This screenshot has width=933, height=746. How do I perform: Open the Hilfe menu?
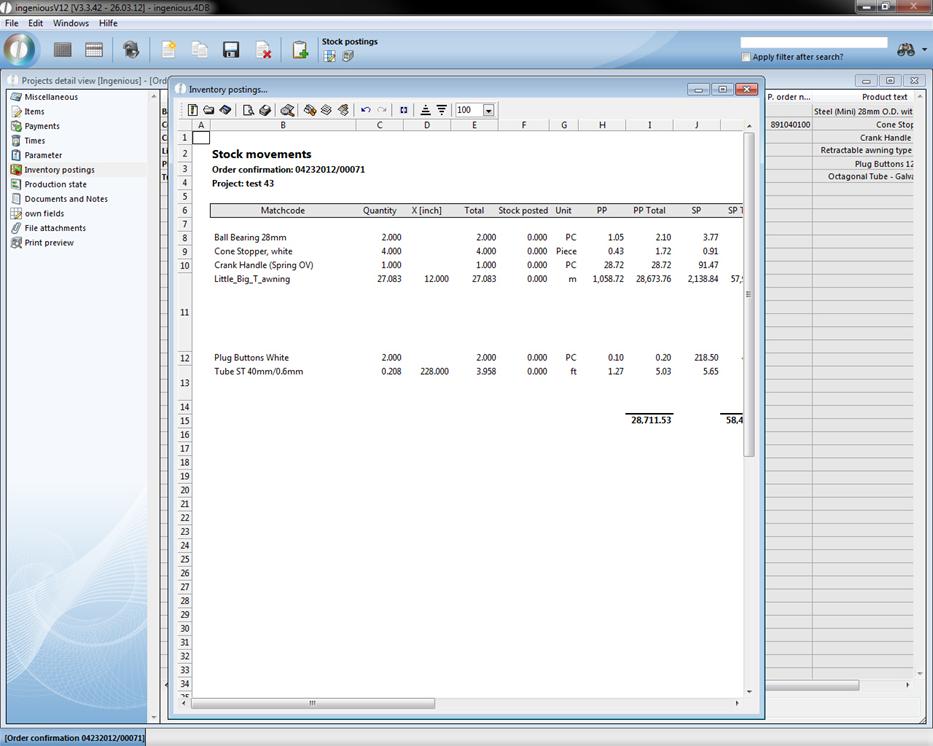click(x=108, y=23)
